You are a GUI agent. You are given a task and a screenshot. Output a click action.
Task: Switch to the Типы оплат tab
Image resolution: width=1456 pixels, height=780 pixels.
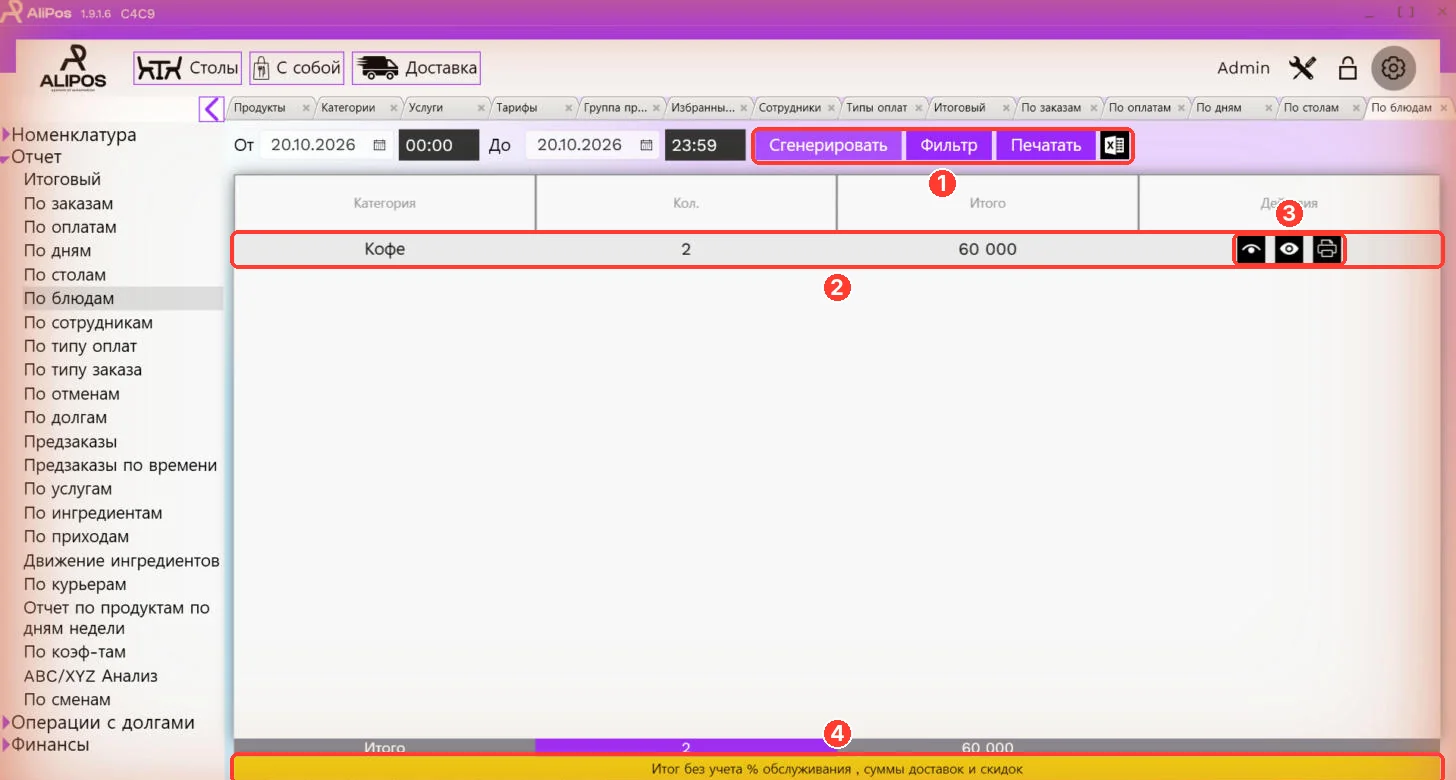[x=876, y=108]
